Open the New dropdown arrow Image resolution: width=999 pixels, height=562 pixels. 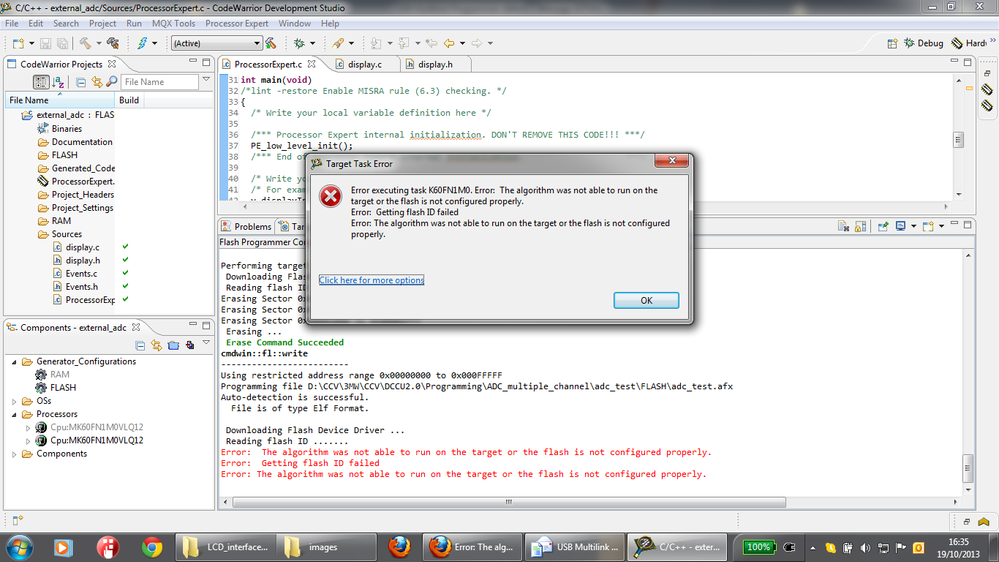tap(31, 43)
